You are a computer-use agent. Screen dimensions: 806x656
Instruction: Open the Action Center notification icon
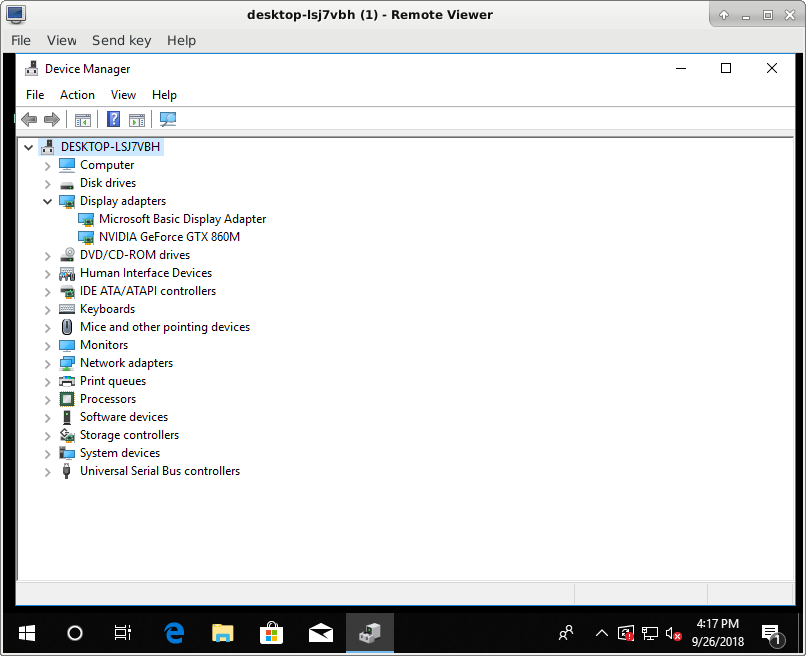772,634
